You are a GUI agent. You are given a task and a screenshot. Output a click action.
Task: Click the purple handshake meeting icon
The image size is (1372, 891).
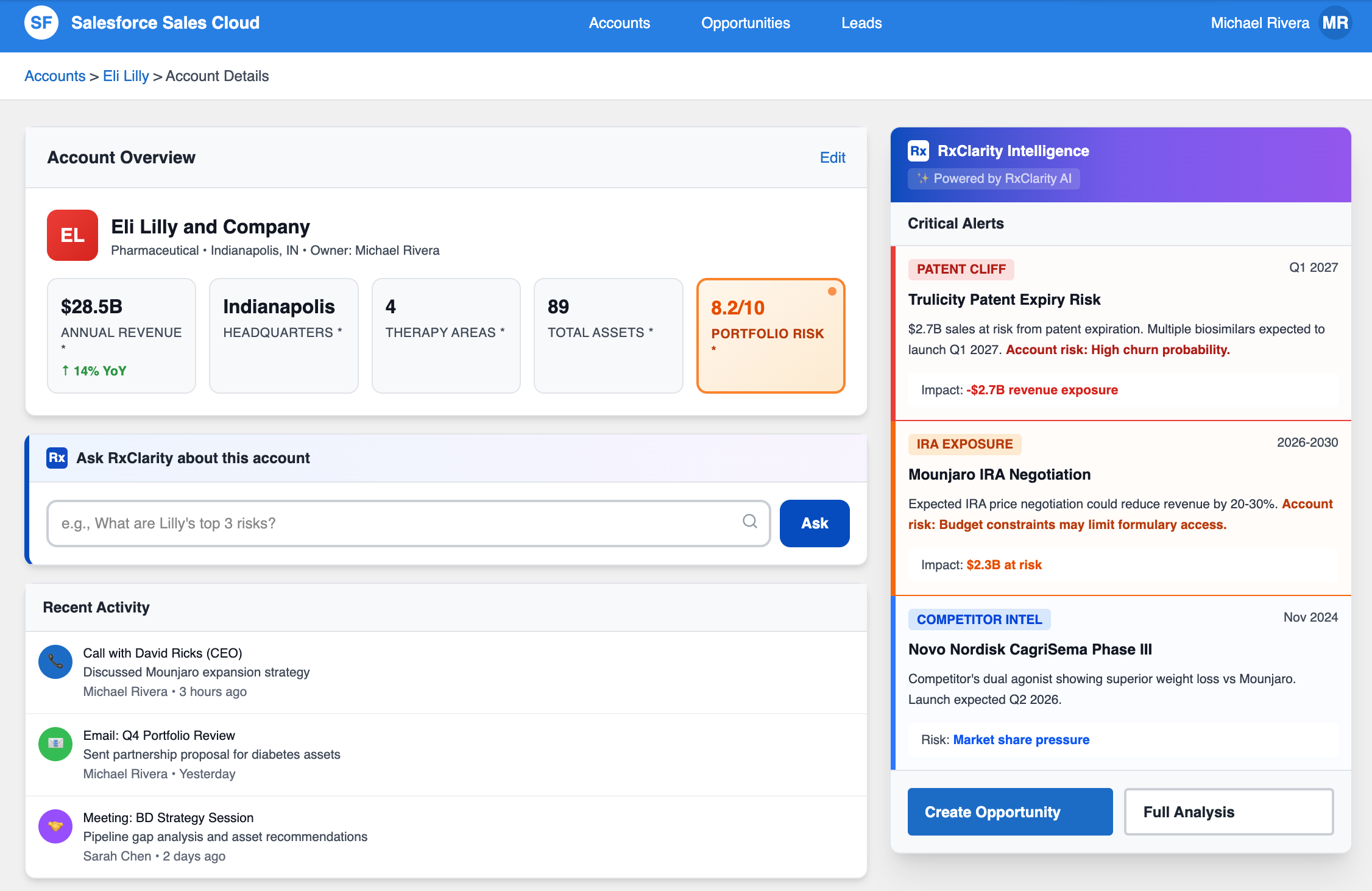(55, 826)
